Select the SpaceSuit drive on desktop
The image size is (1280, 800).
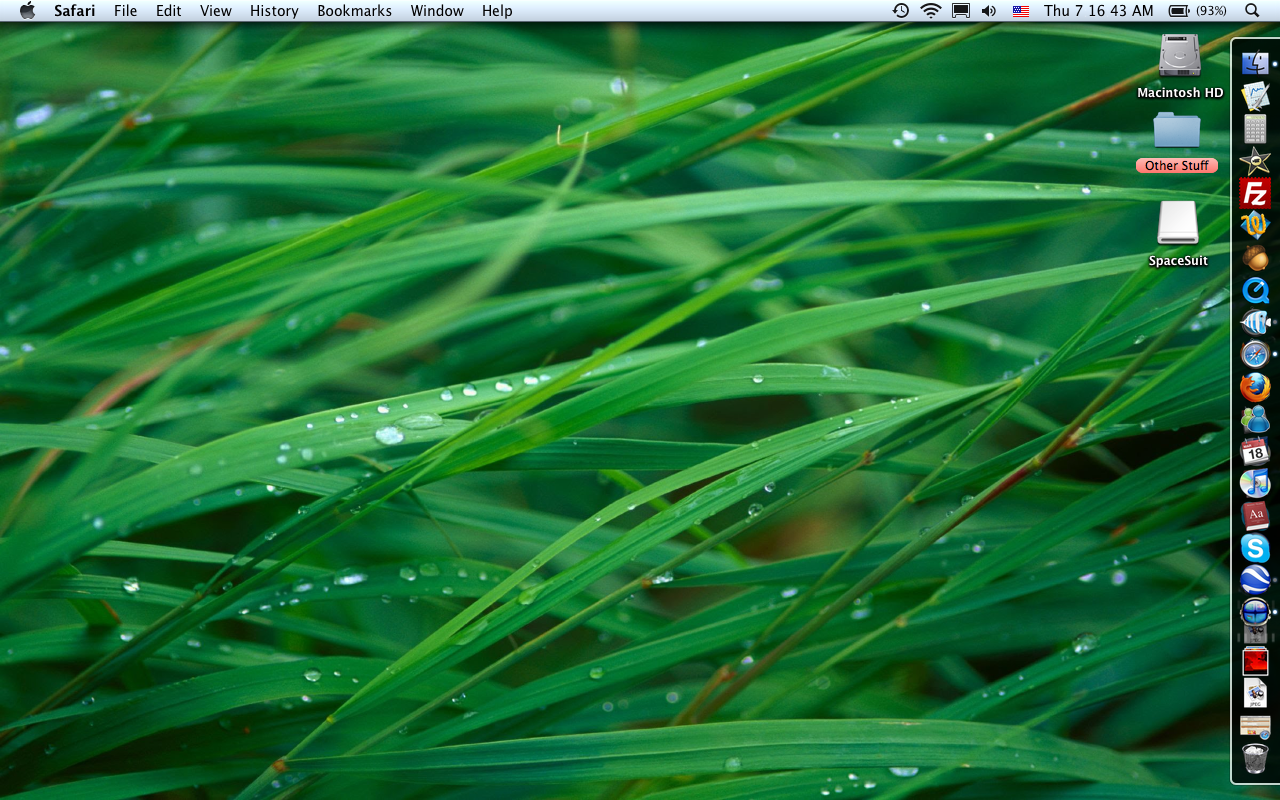pos(1177,223)
